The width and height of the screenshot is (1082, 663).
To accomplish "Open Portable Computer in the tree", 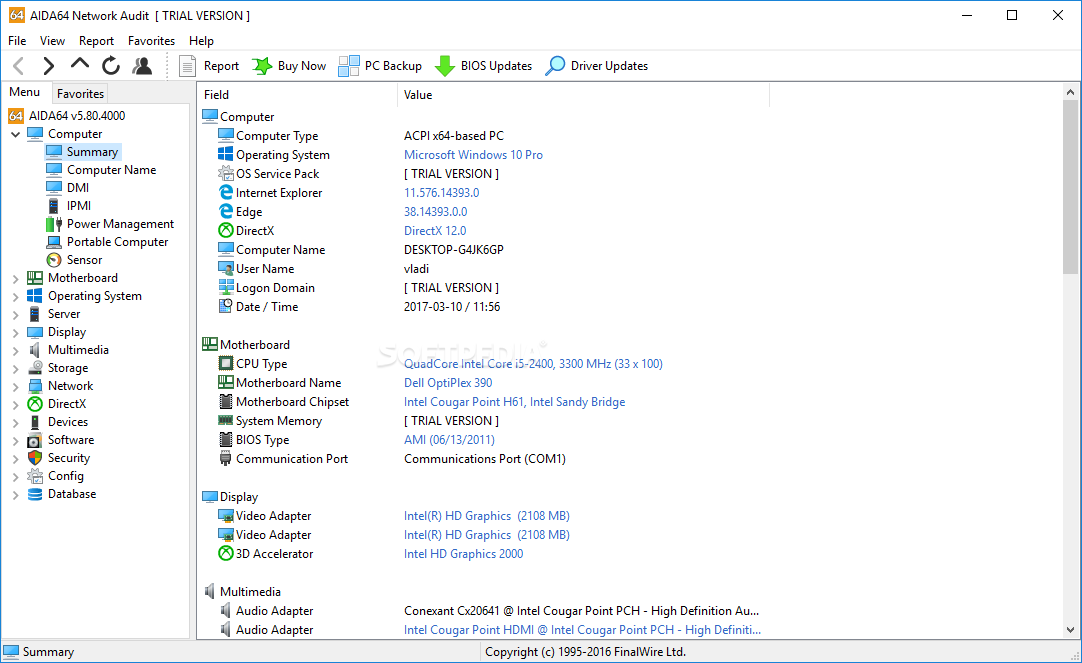I will point(117,241).
